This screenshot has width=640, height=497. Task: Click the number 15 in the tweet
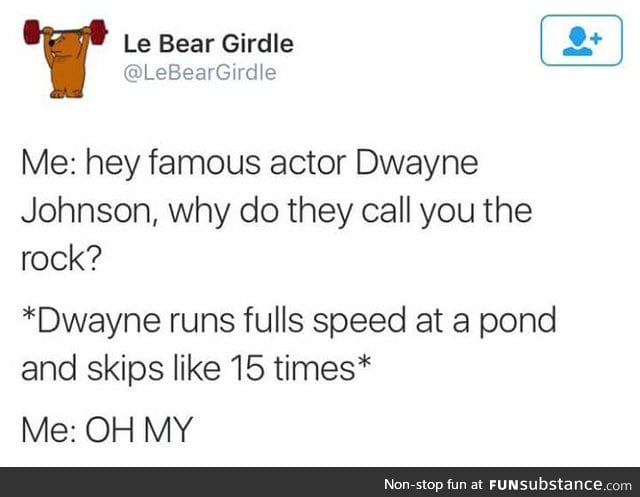pos(246,368)
